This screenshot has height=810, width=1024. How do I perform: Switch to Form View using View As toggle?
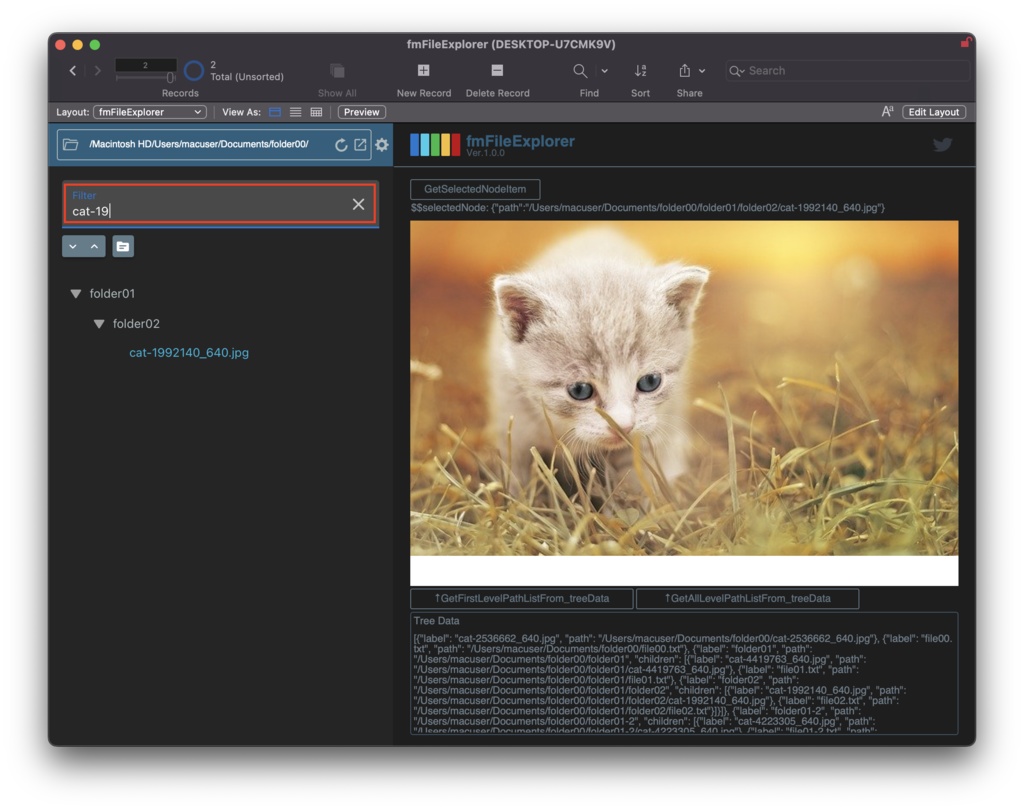(275, 112)
